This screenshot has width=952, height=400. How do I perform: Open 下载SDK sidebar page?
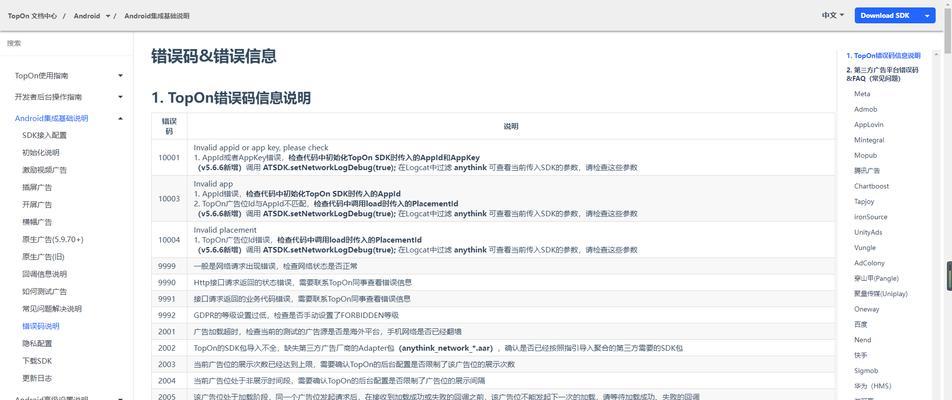37,361
